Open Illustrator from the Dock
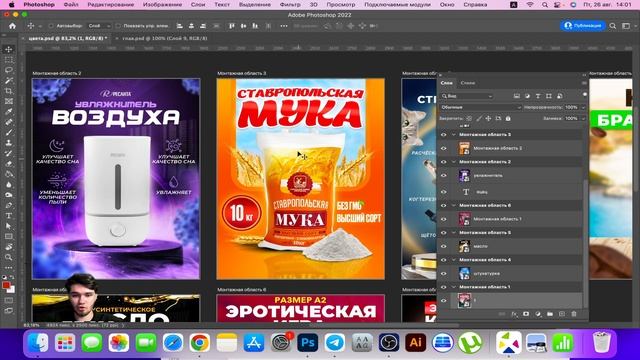This screenshot has width=640, height=360. [415, 342]
